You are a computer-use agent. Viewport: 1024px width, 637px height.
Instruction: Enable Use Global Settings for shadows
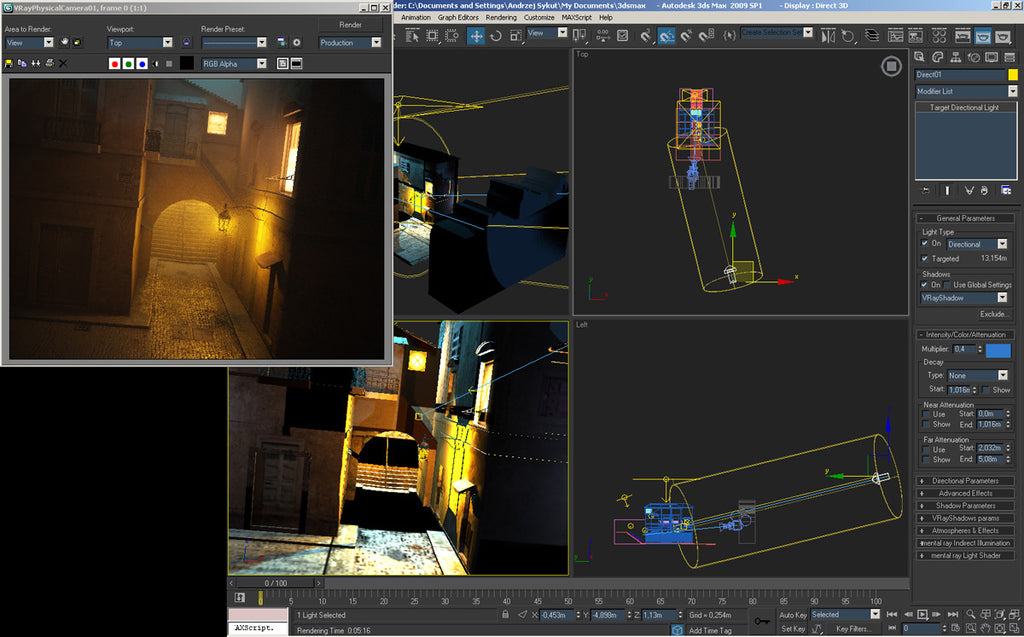(947, 285)
